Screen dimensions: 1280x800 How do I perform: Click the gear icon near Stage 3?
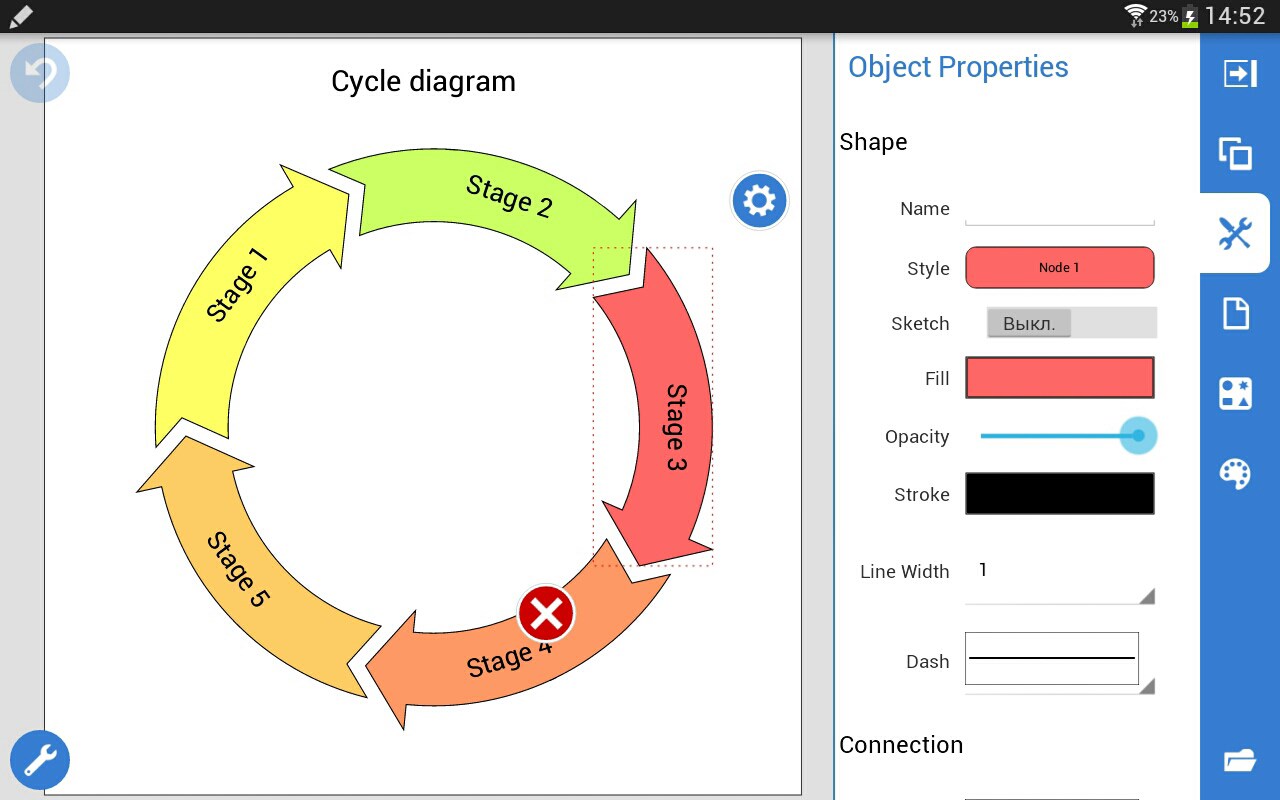point(759,200)
